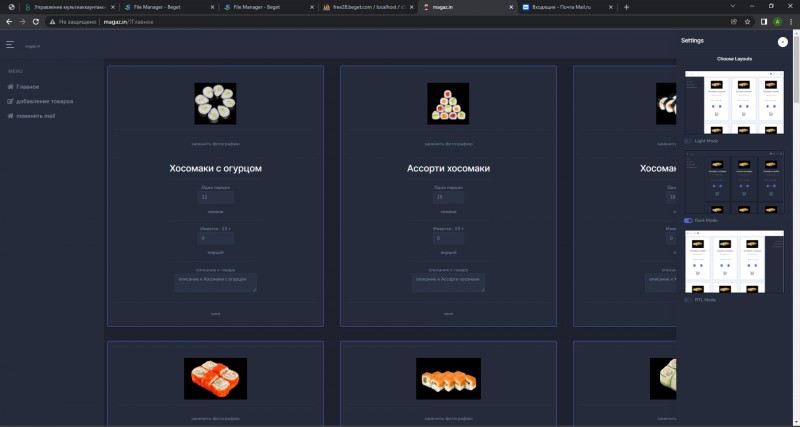Click the red-topped roll photo in second row

coord(215,379)
